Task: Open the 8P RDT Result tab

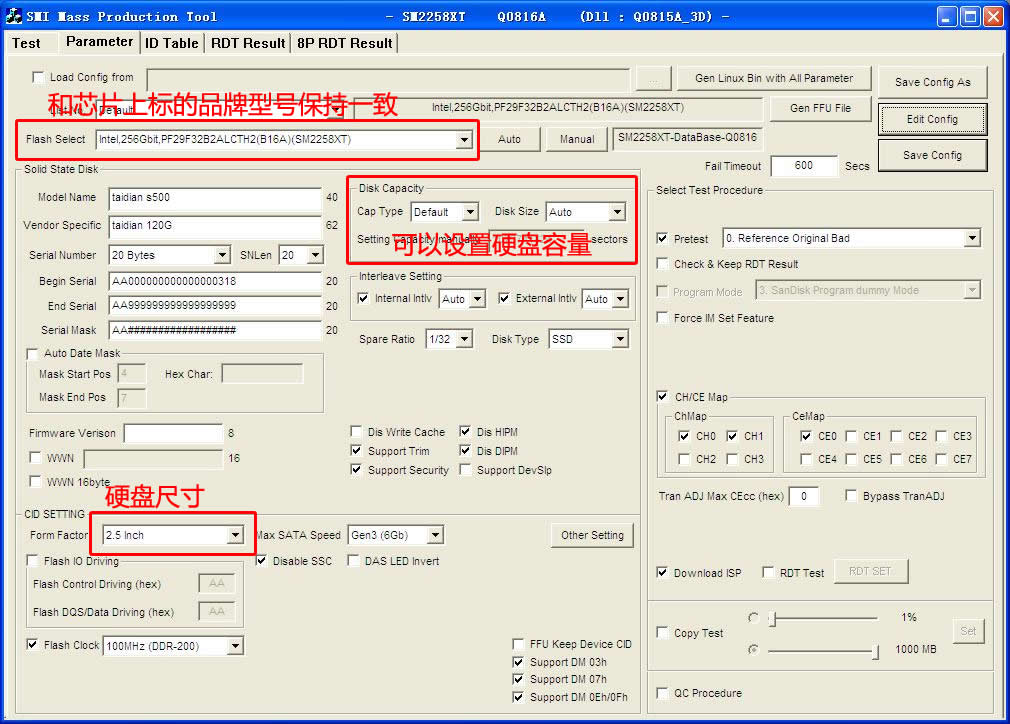Action: pyautogui.click(x=345, y=43)
